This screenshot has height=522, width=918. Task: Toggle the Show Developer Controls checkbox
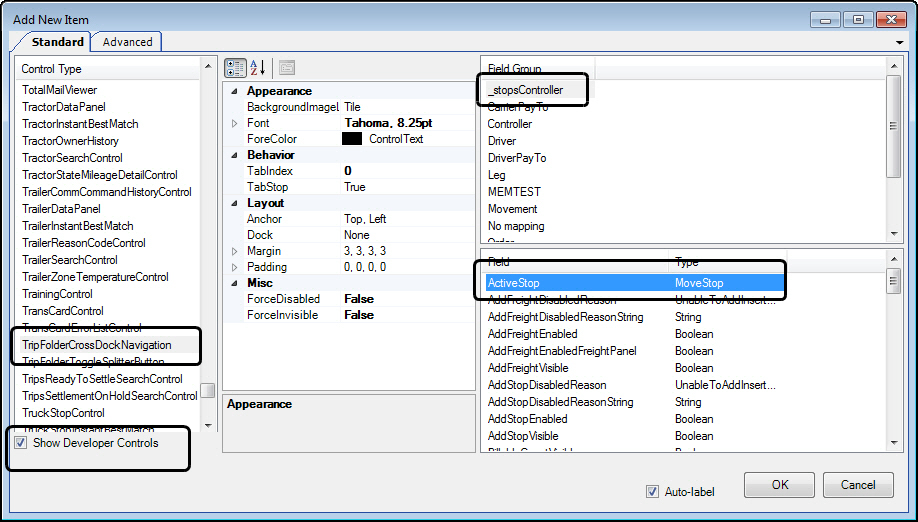[x=21, y=443]
